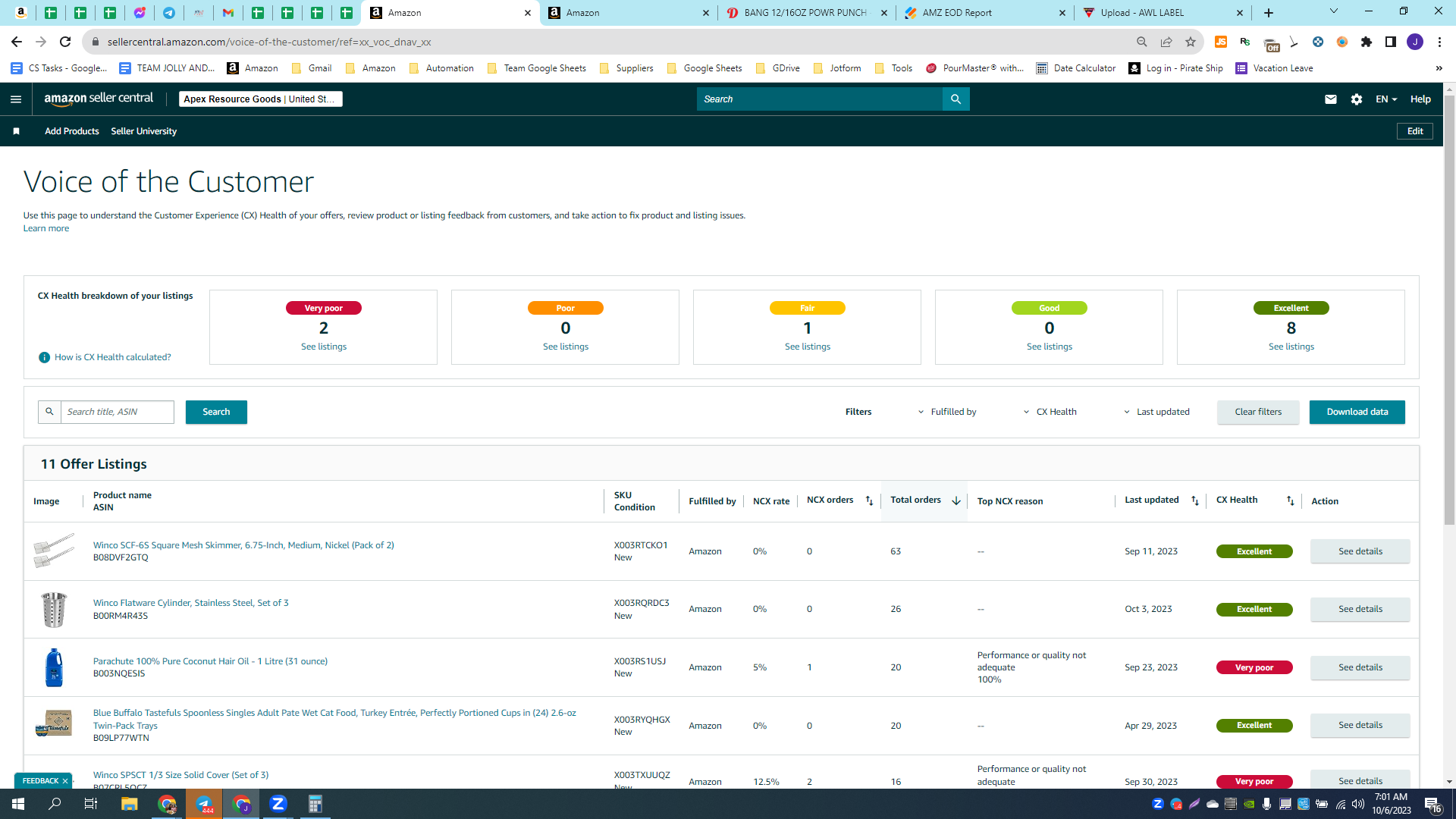Expand the Last updated filter dropdown
1456x819 pixels.
pos(1156,412)
